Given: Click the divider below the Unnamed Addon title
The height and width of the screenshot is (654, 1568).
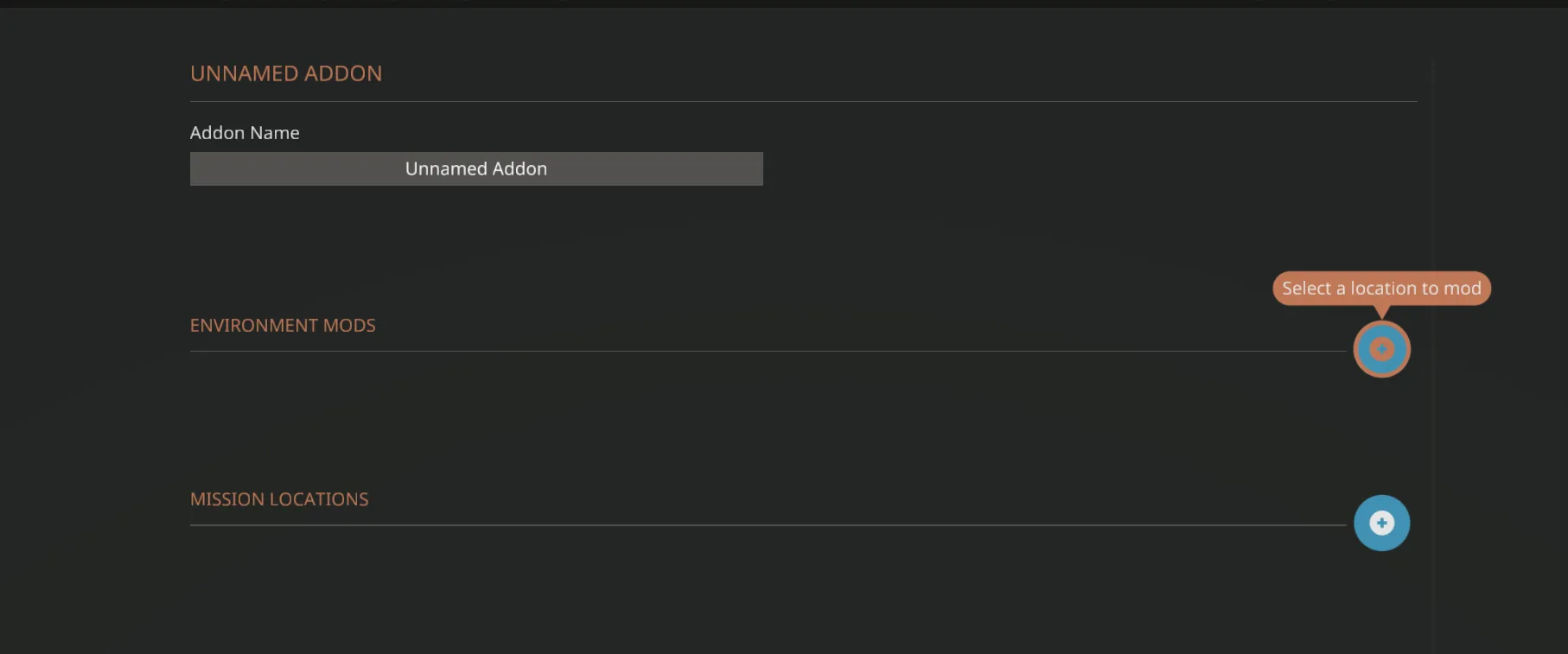Looking at the screenshot, I should point(802,101).
